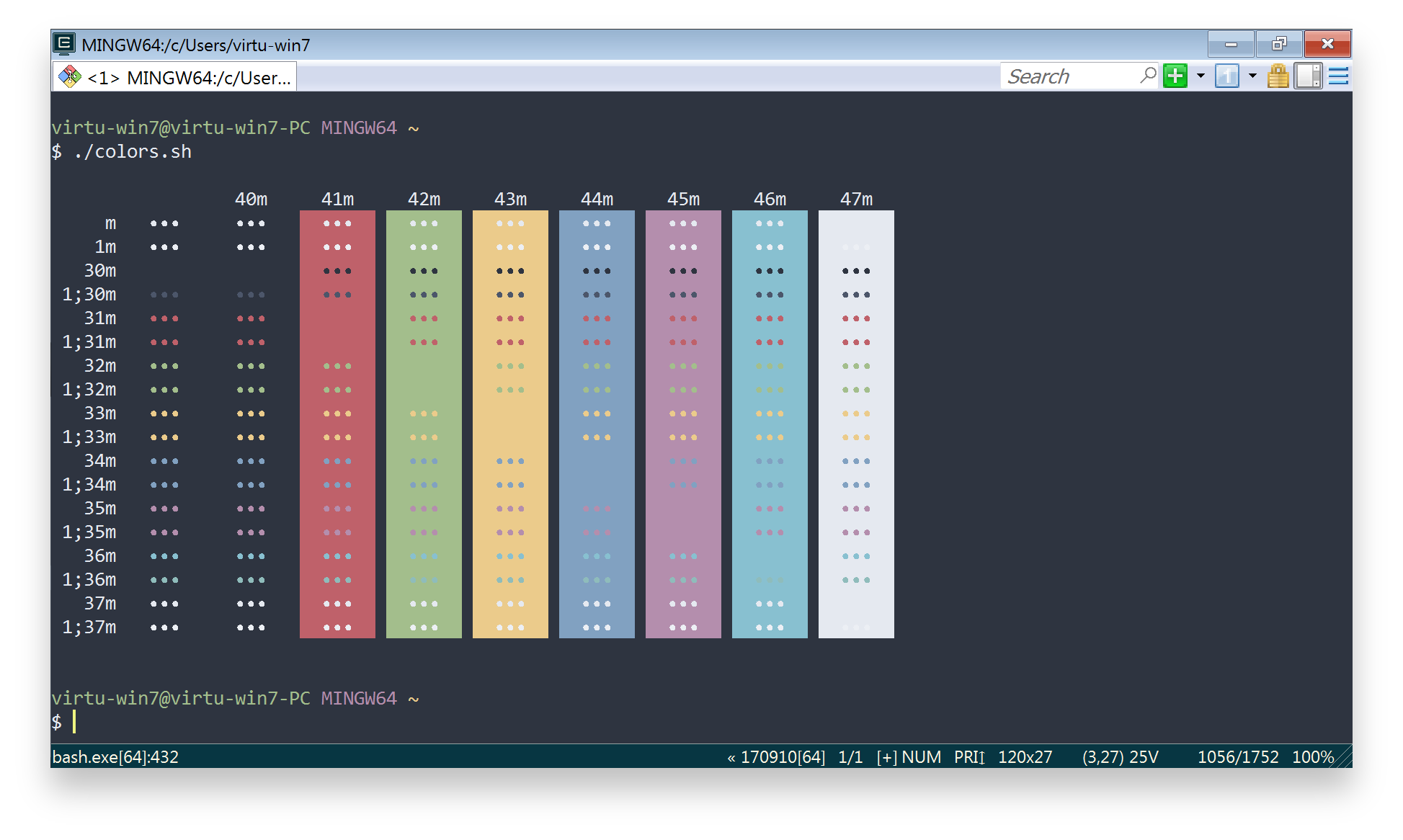Click the lock icon to protect the console
The height and width of the screenshot is (840, 1403).
[1278, 76]
